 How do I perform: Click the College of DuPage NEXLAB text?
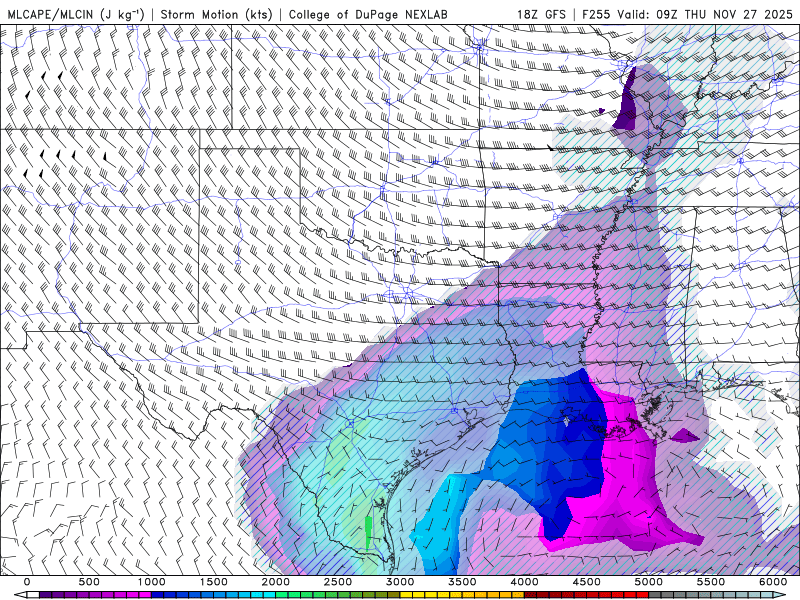coord(368,14)
